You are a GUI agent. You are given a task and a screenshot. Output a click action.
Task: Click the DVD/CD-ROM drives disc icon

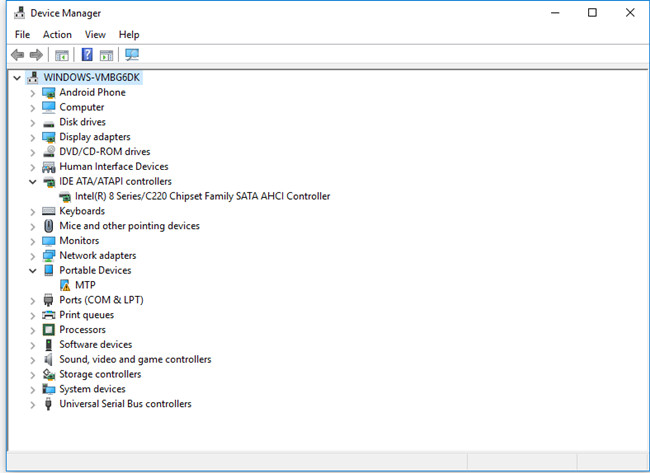(49, 152)
